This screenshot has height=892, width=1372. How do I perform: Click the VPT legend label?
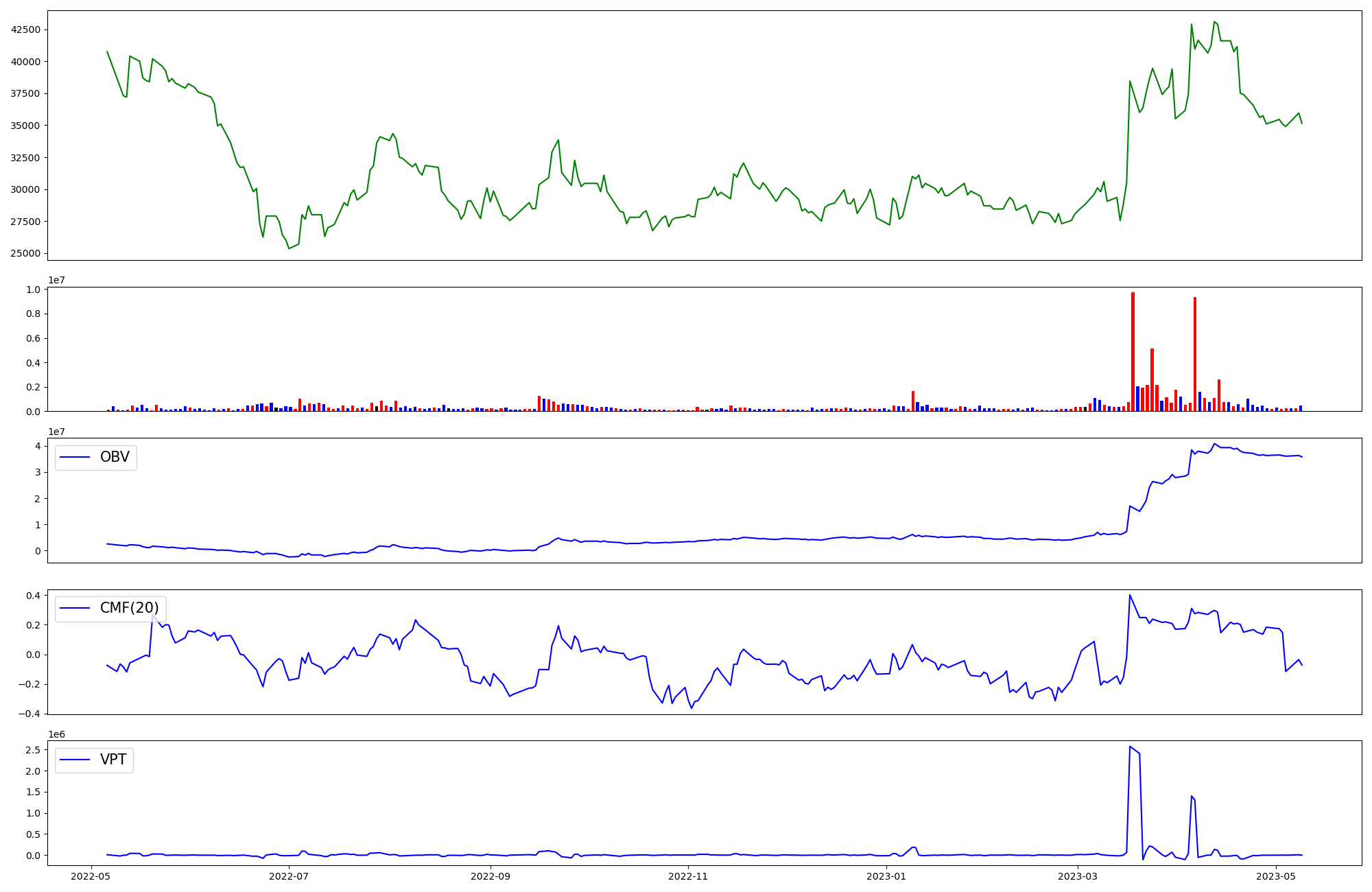point(113,760)
